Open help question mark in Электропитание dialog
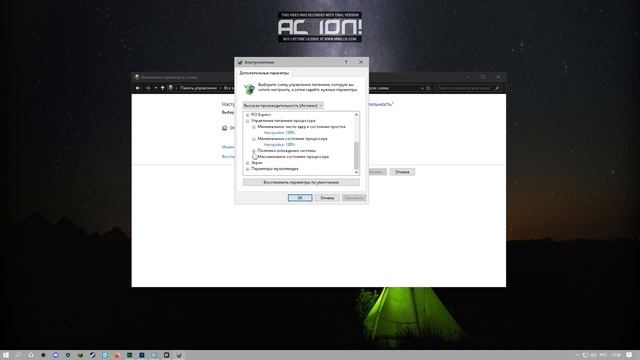640x360 pixels. [346, 62]
